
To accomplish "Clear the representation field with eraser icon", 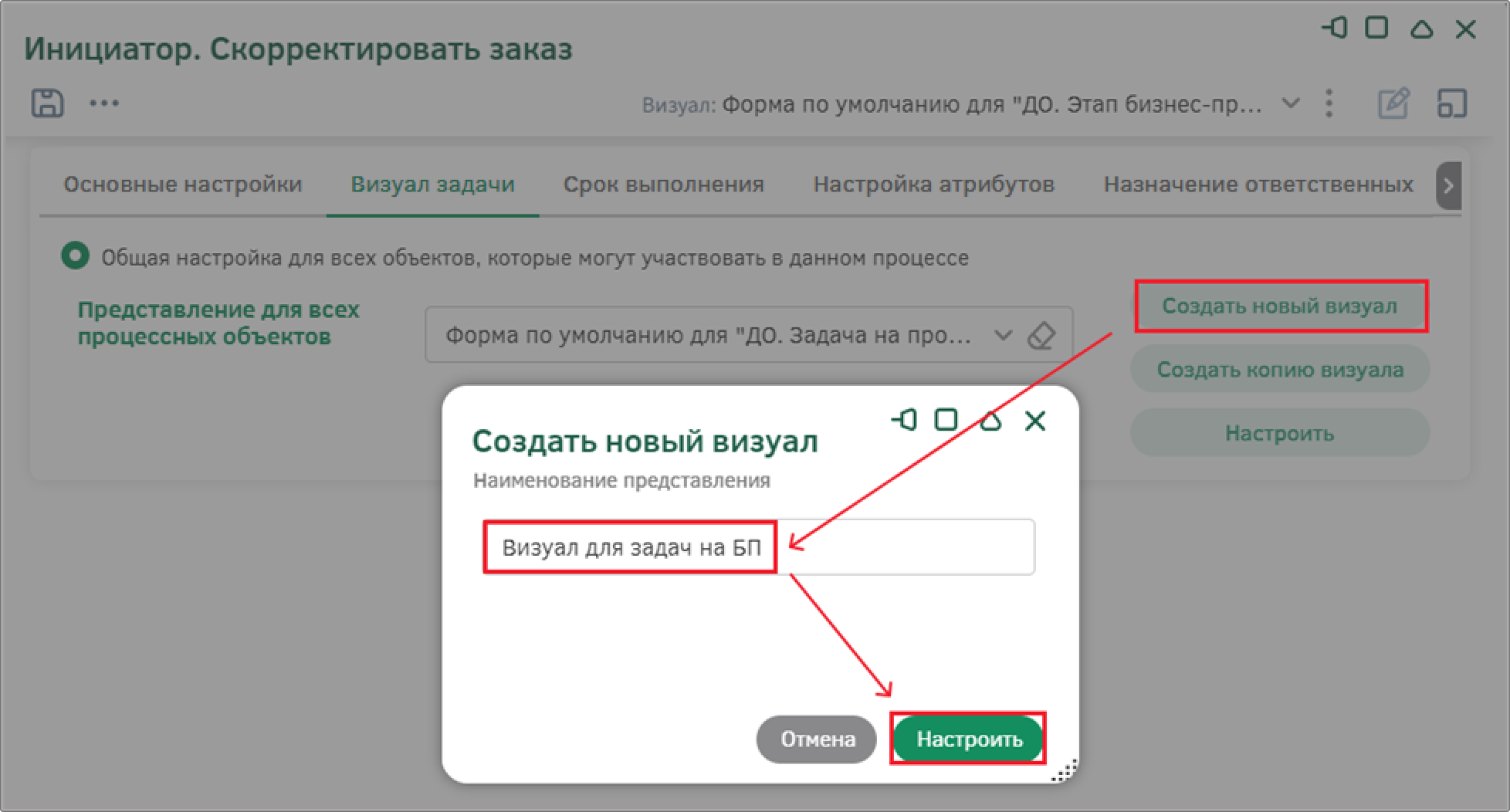I will tap(1041, 335).
